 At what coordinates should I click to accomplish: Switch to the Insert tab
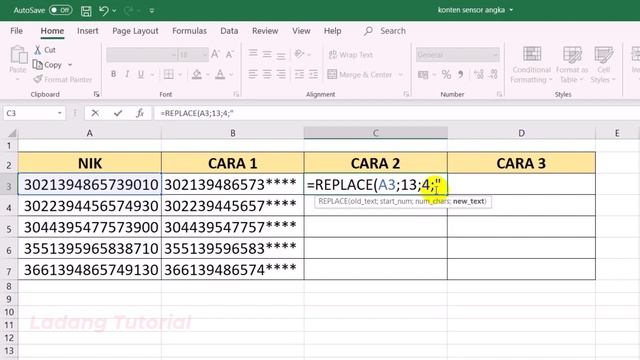88,31
